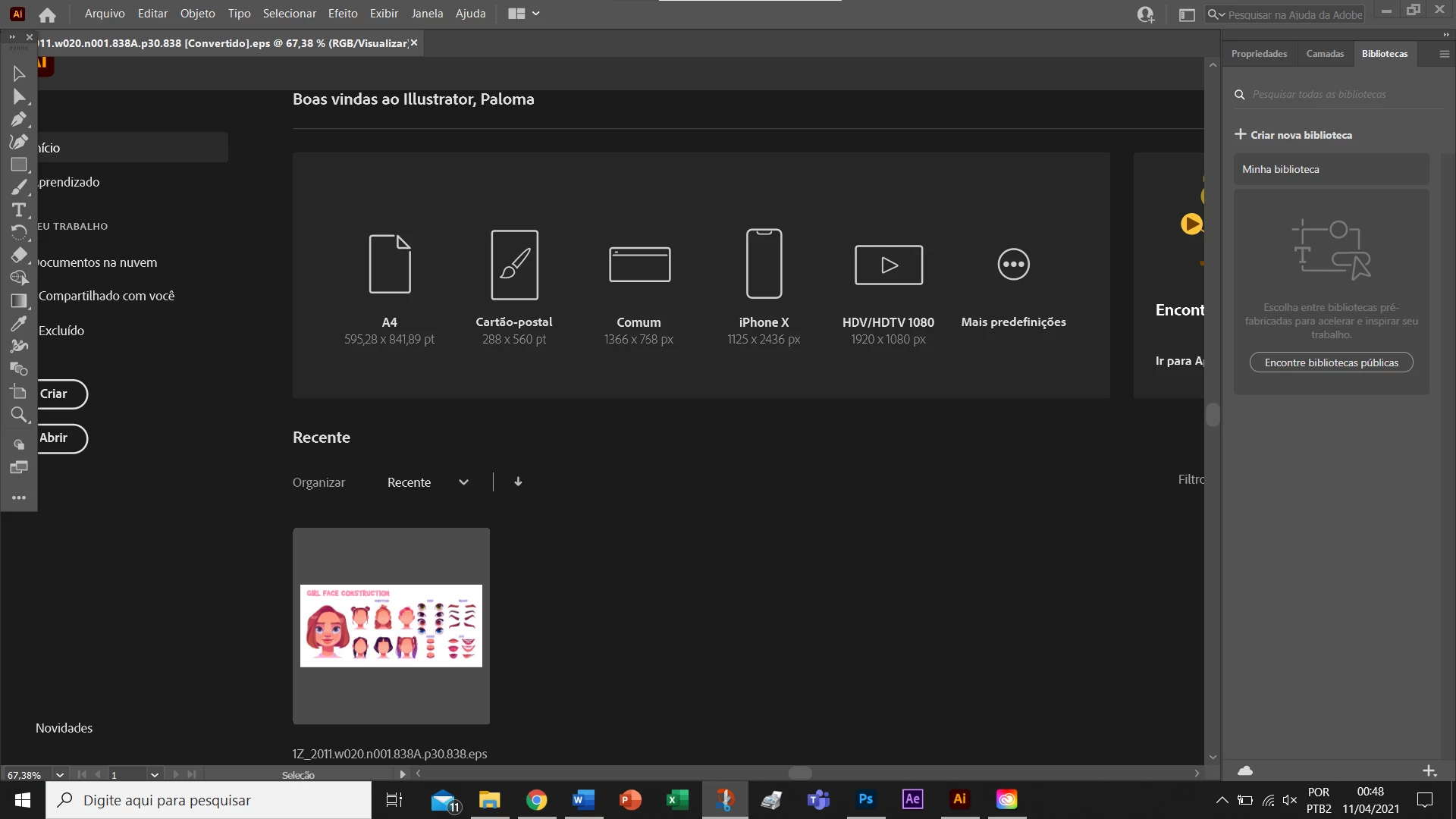Screen dimensions: 1456x819
Task: Select the Eraser tool
Action: pos(19,256)
